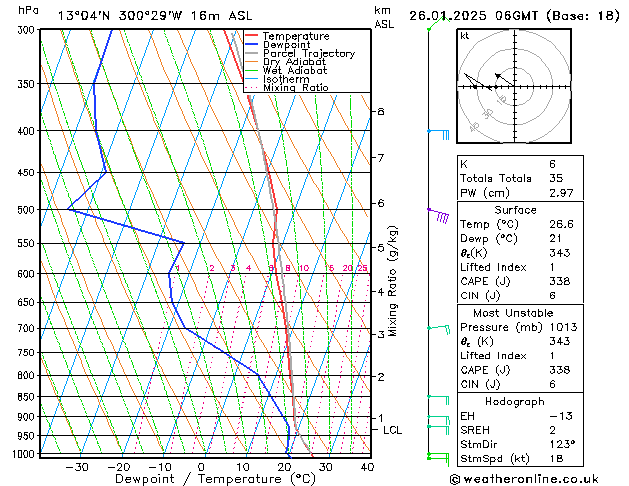Click the hodograph center crosshair
Image resolution: width=629 pixels, height=486 pixels.
pyautogui.click(x=515, y=86)
